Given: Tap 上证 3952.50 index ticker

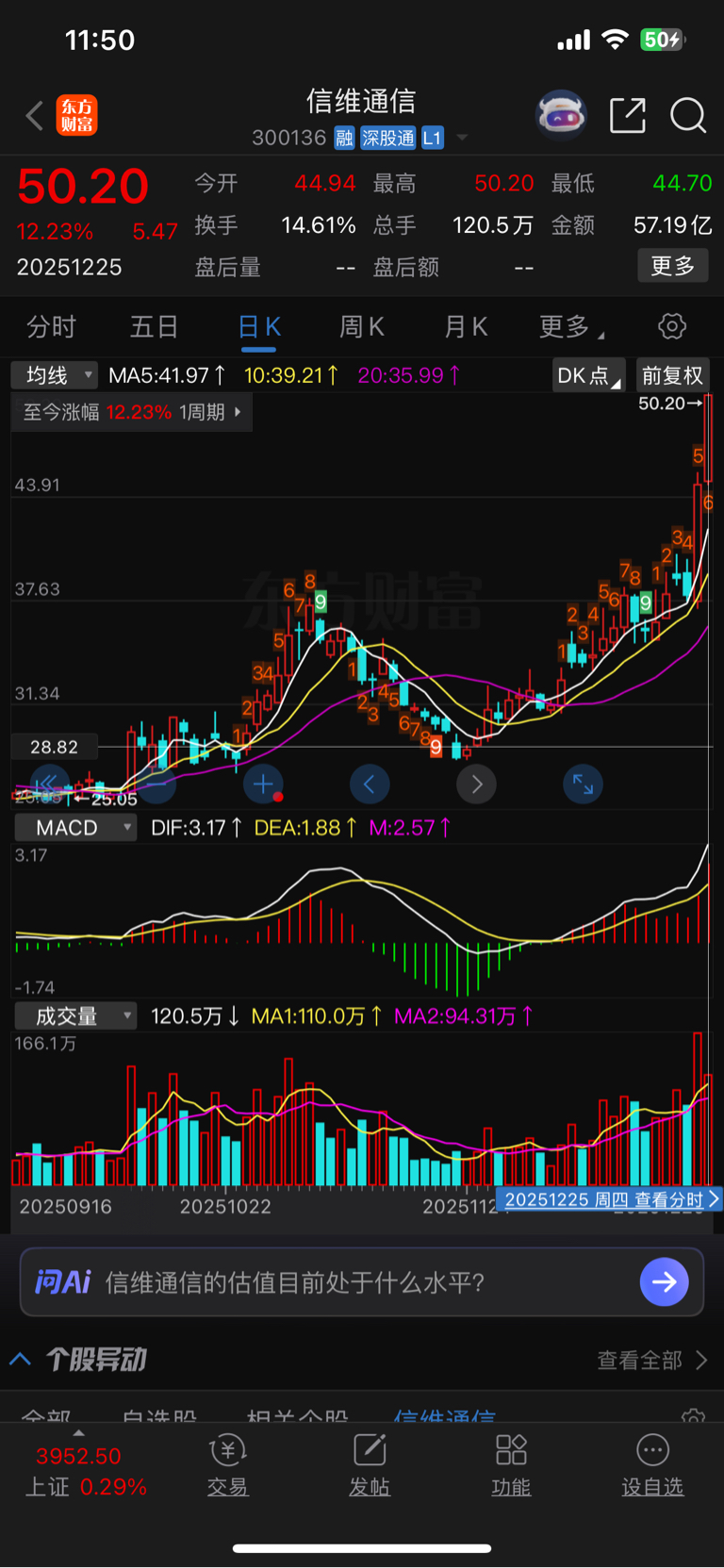Looking at the screenshot, I should point(85,1471).
